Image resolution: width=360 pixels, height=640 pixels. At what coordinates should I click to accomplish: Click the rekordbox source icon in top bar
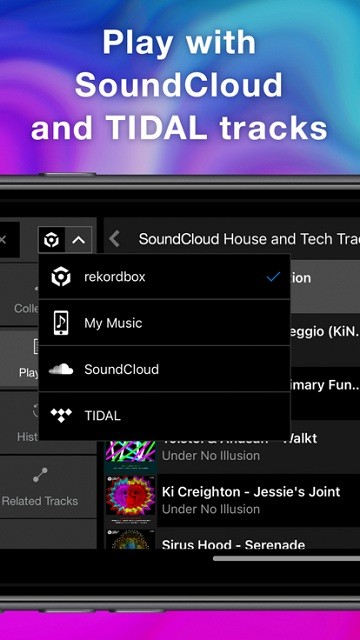point(51,240)
